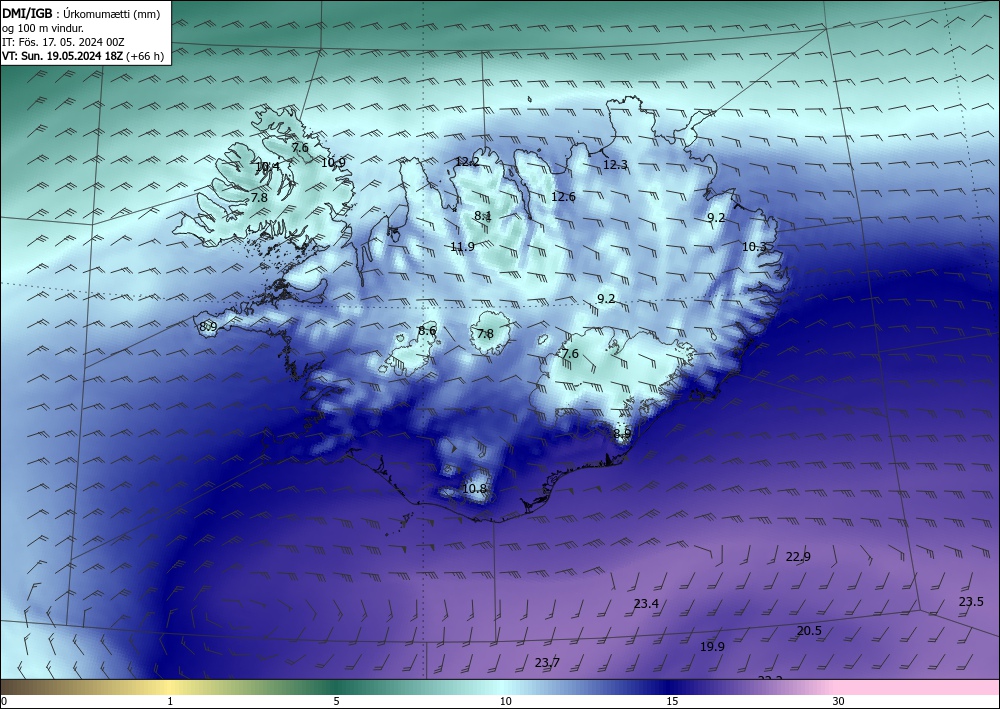Click the 10.3 value label
Image resolution: width=1000 pixels, height=709 pixels.
point(754,246)
